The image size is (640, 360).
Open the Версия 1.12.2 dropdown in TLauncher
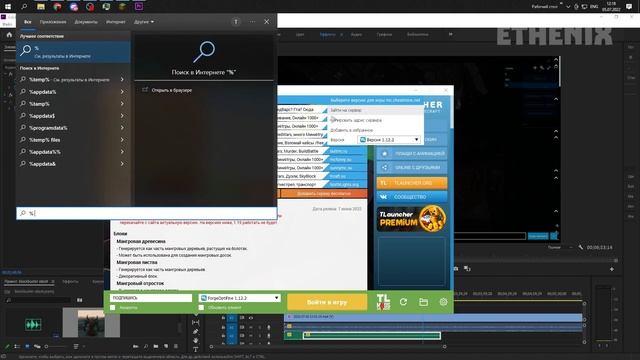pyautogui.click(x=389, y=140)
